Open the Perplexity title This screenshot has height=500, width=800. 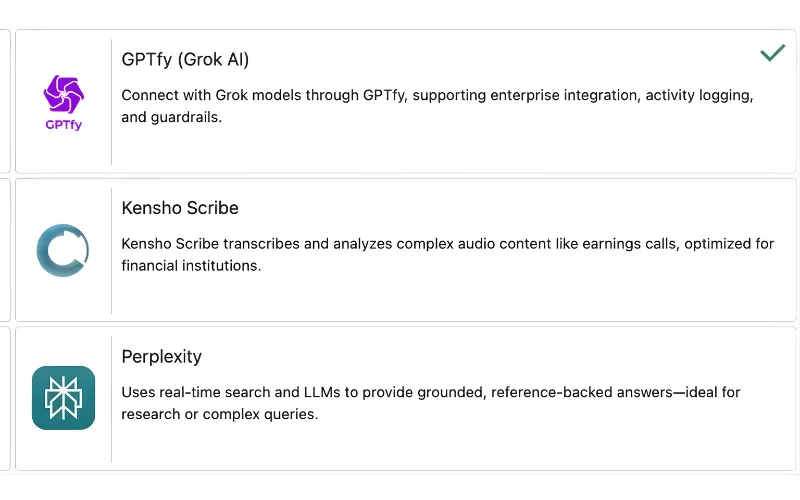pyautogui.click(x=161, y=356)
